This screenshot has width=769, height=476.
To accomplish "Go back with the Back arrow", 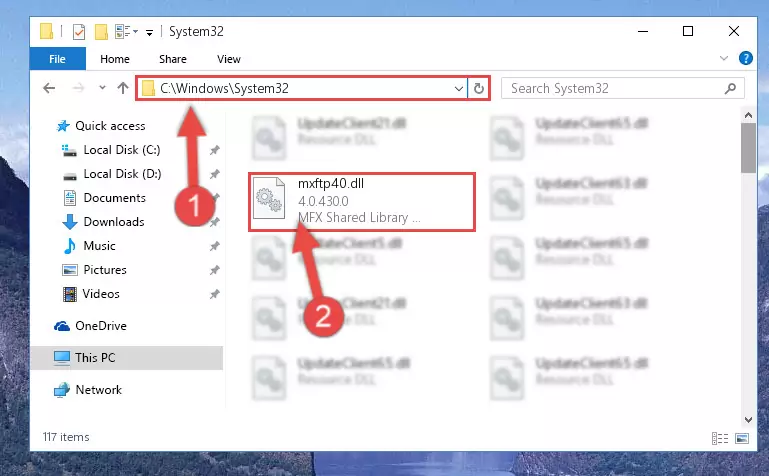I will tap(49, 88).
